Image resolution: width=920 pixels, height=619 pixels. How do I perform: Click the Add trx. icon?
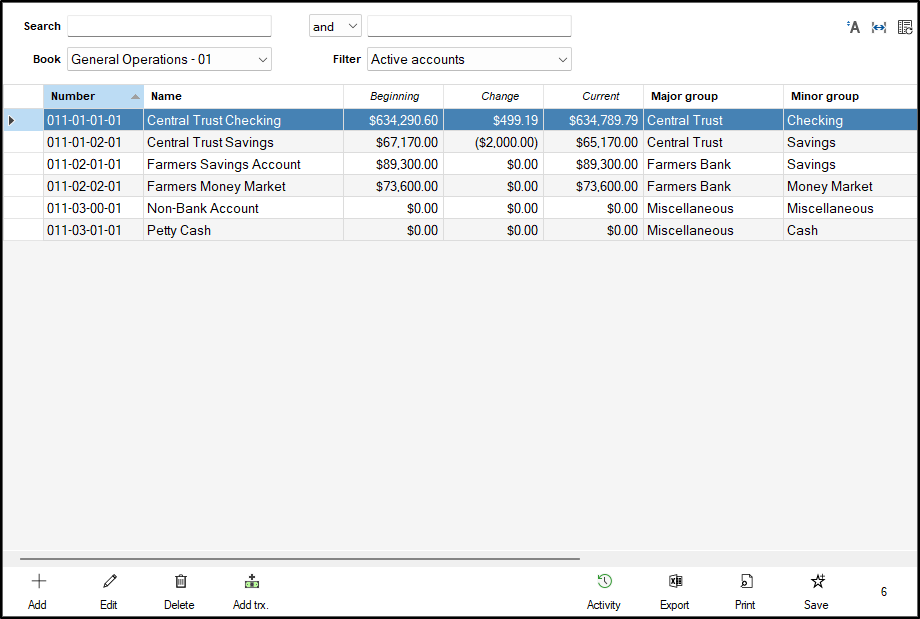[251, 581]
